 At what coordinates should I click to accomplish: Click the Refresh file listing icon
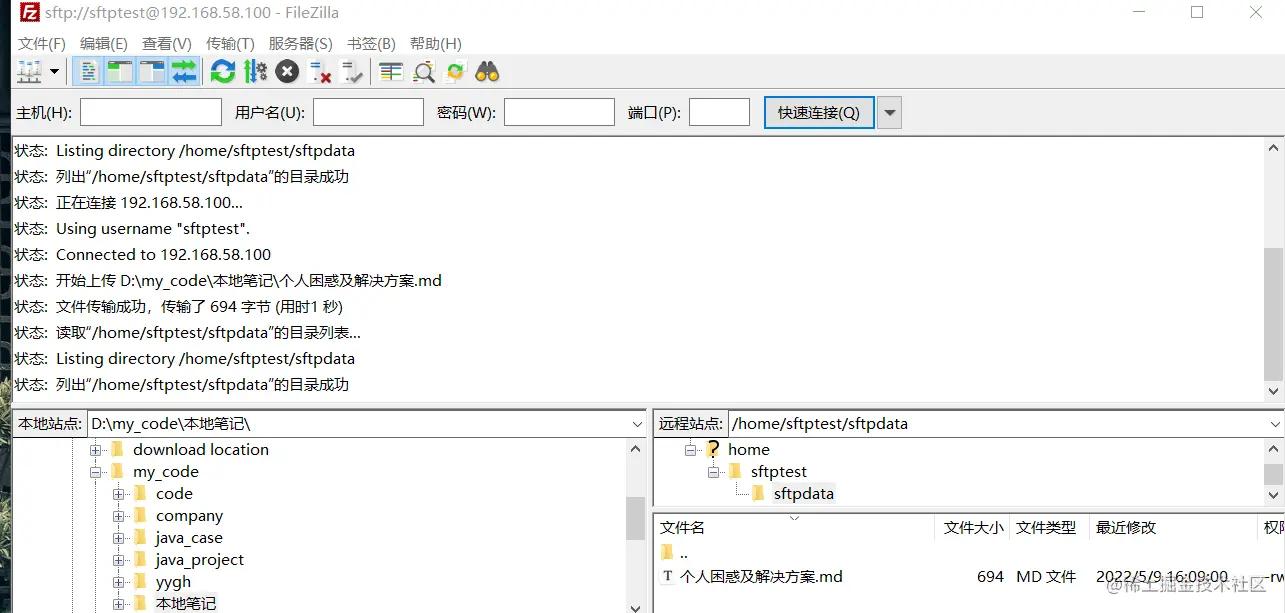click(222, 71)
